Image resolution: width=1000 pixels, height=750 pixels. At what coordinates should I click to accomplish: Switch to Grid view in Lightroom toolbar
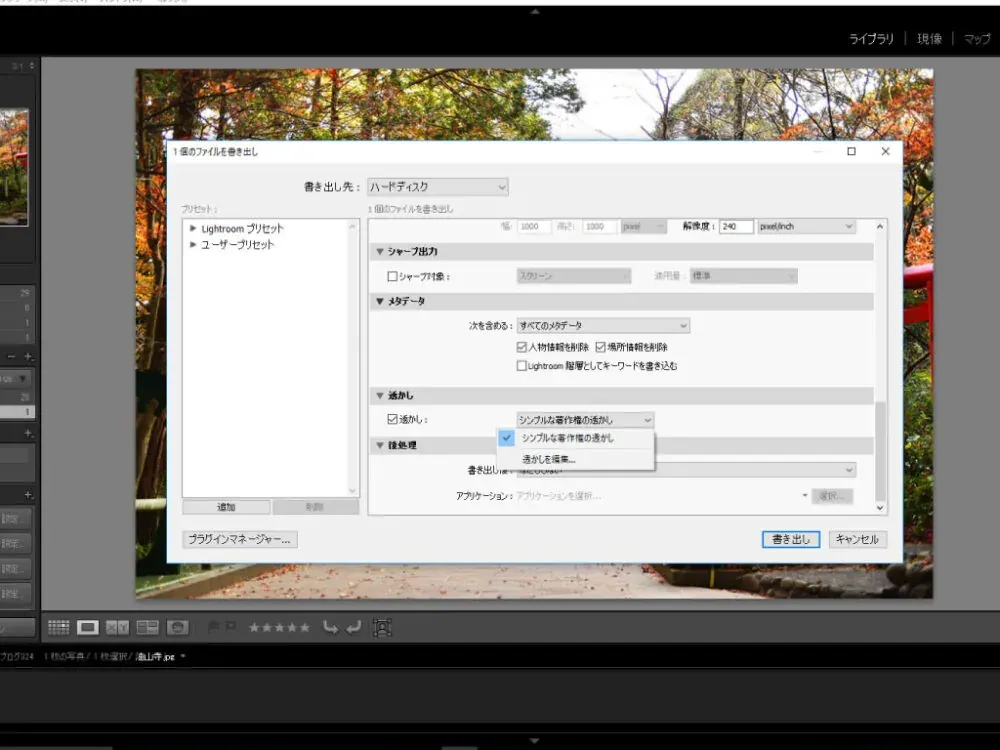pos(59,628)
